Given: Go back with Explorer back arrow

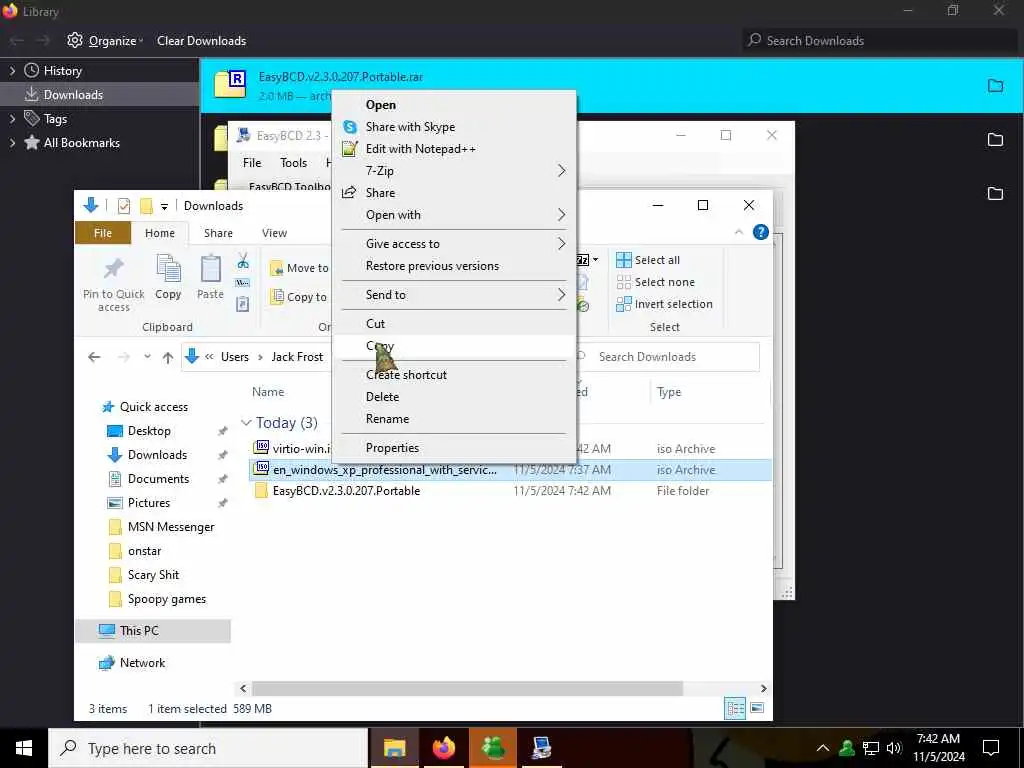Looking at the screenshot, I should [x=94, y=357].
